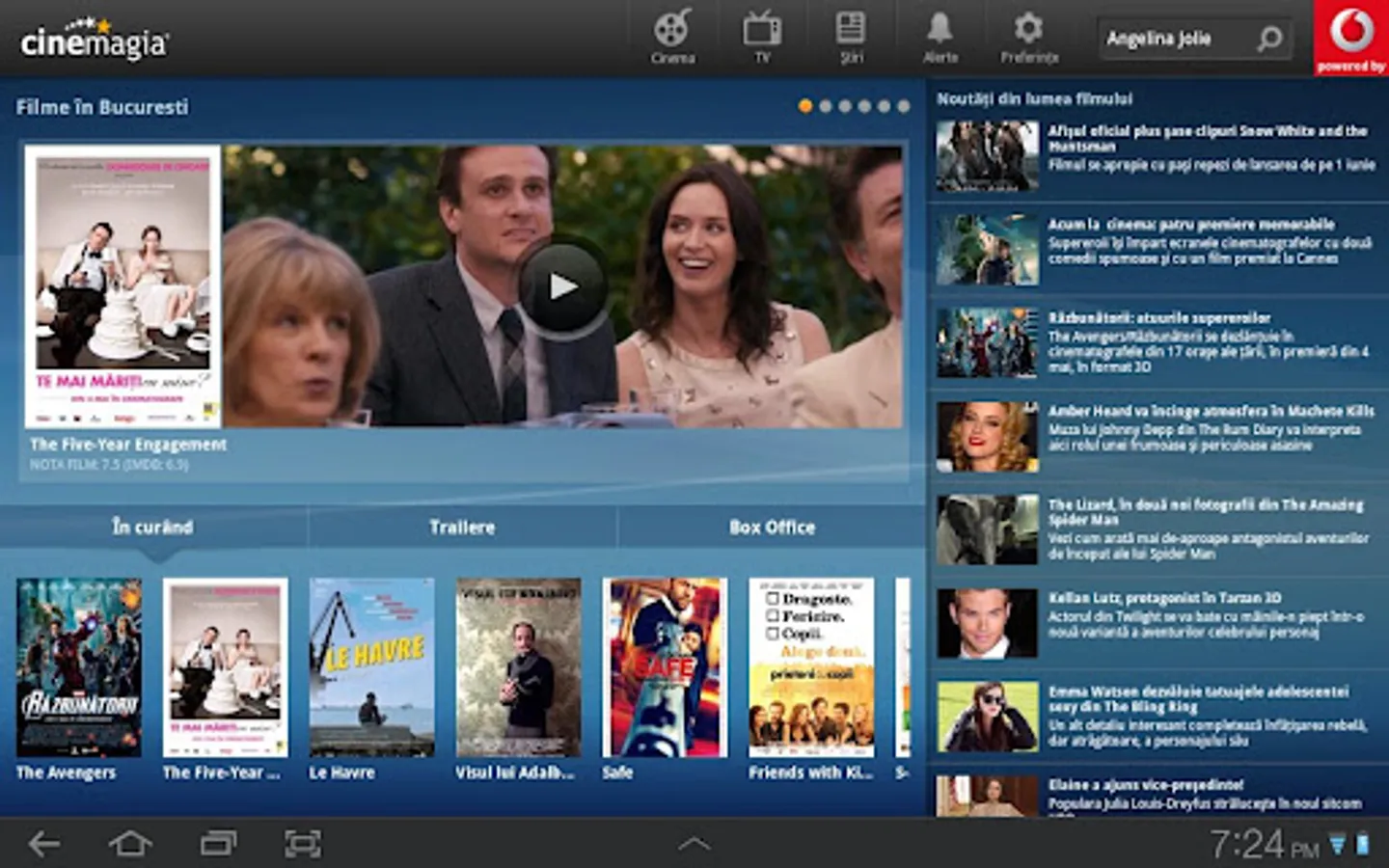The image size is (1389, 868).
Task: Open Emma Watson Bling Ring article
Action: pos(1157,717)
